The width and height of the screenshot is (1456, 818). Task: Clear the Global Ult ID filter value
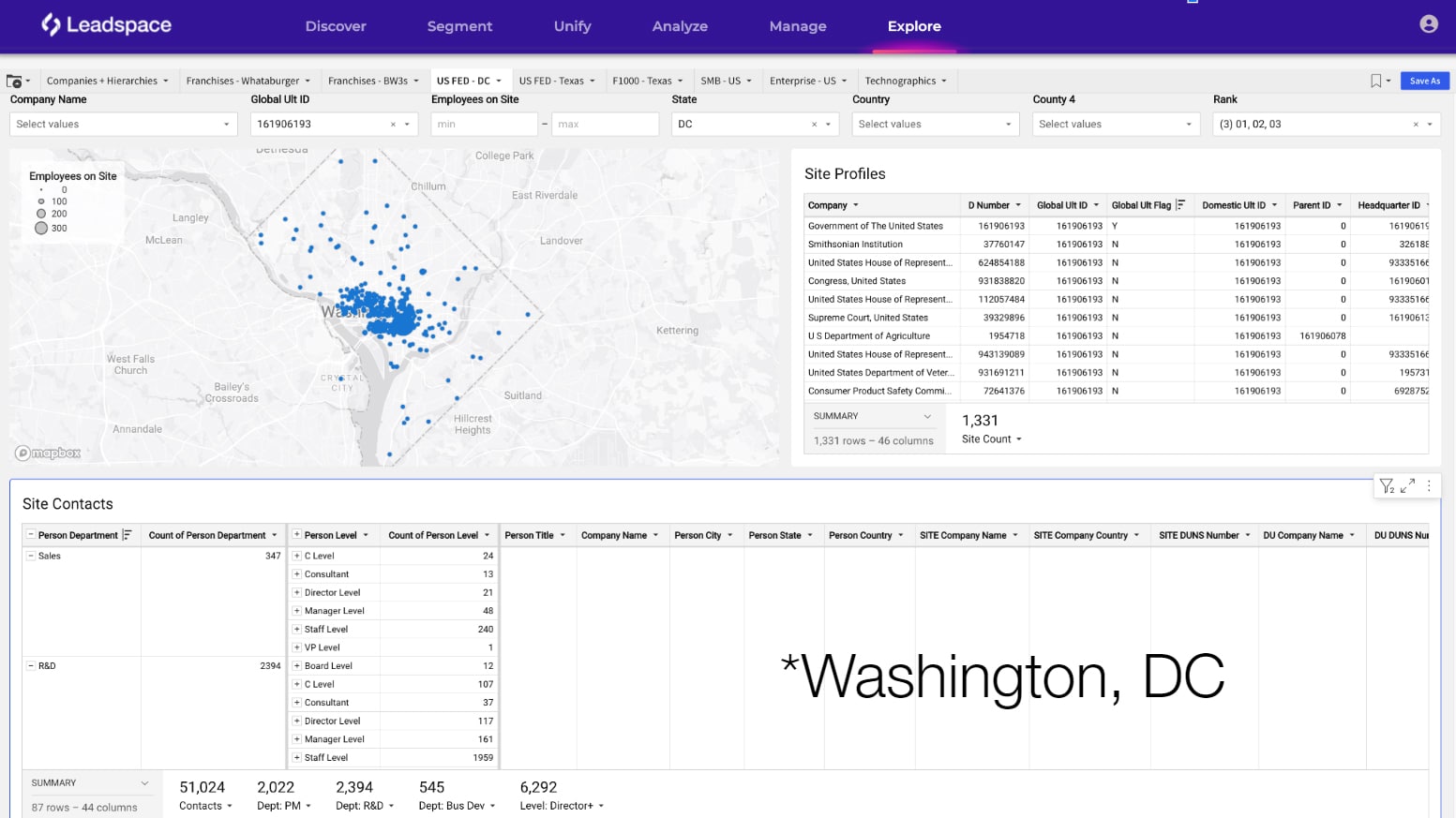click(393, 125)
